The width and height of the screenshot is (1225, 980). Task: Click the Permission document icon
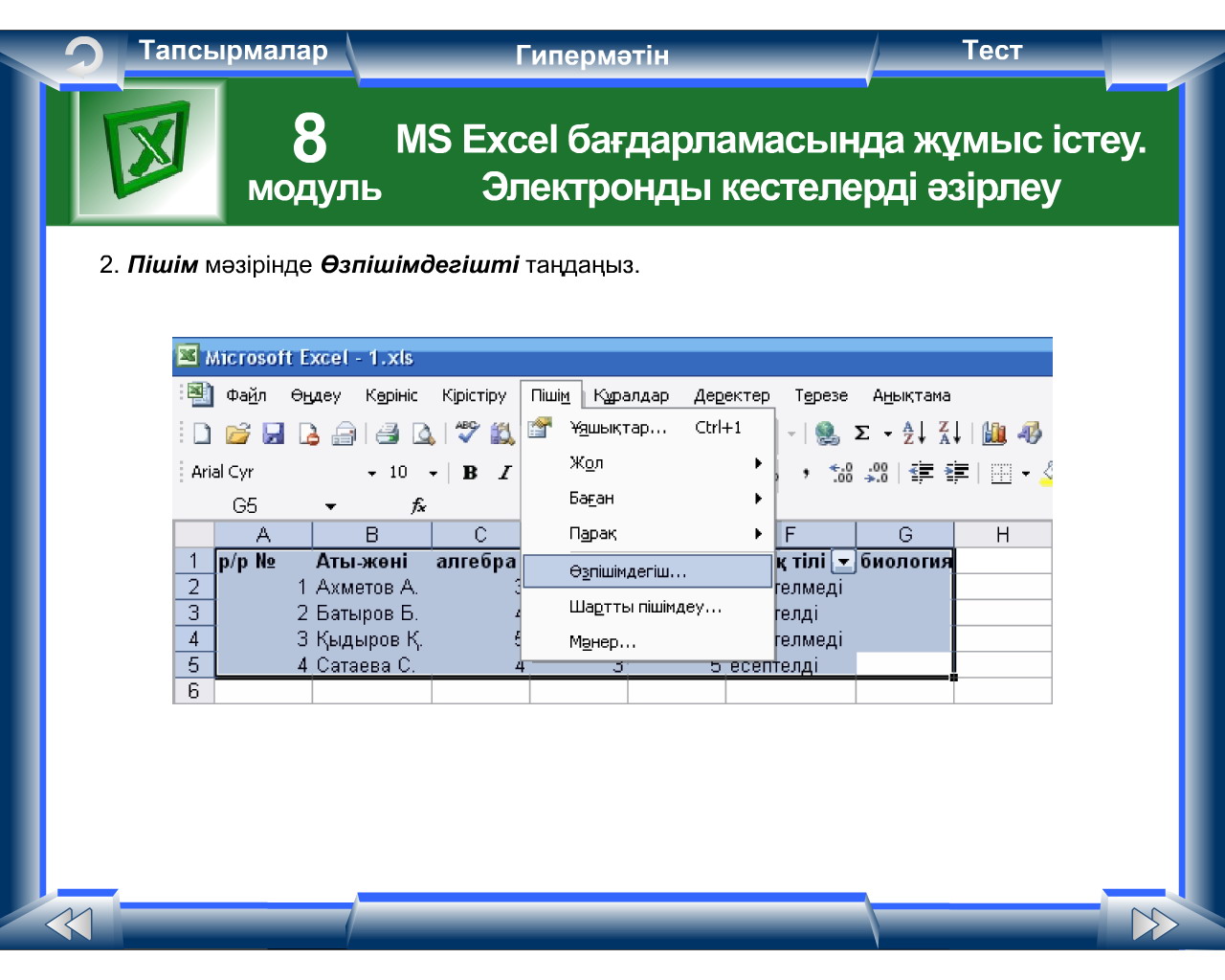coord(308,434)
